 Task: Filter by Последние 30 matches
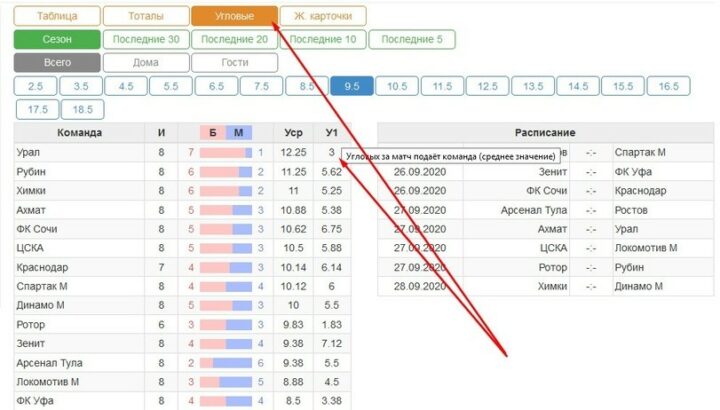(x=146, y=39)
